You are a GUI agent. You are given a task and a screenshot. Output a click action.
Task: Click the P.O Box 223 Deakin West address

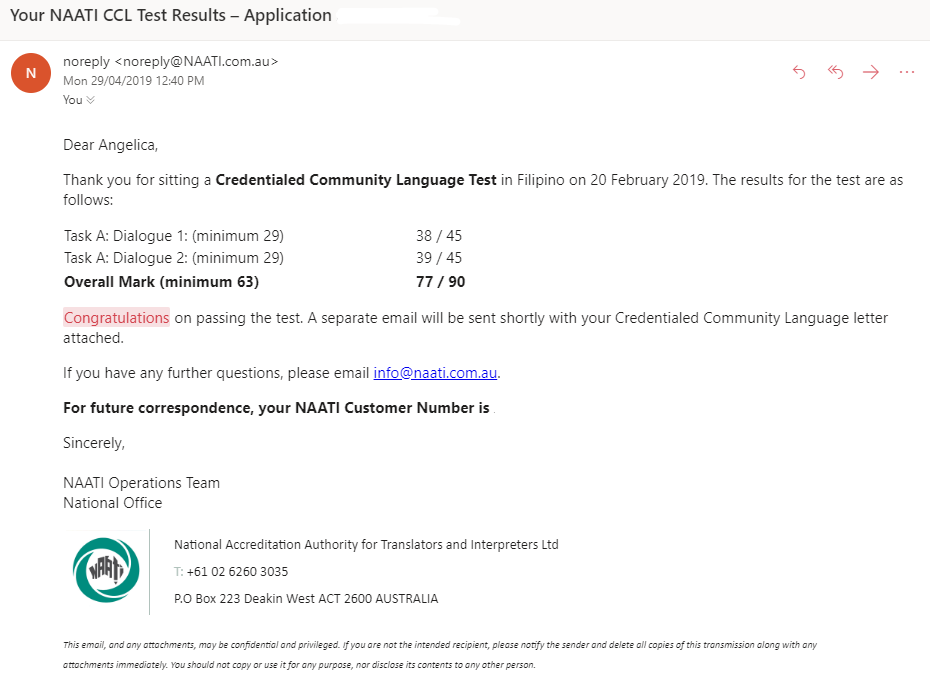tap(306, 599)
